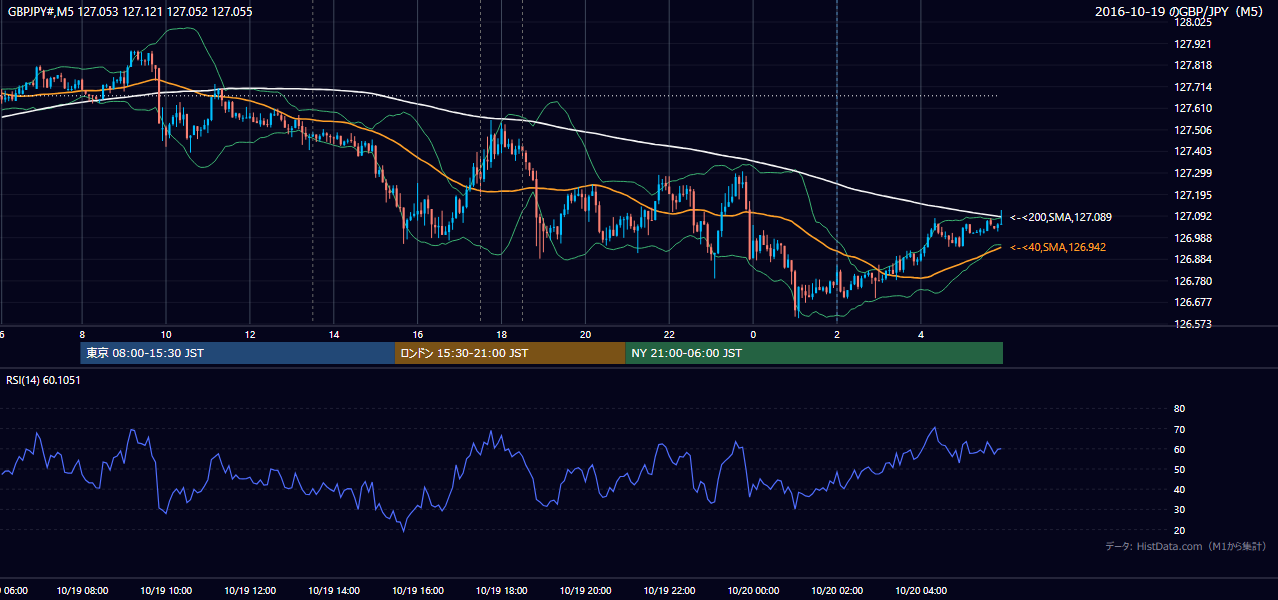Click the 126.677 price axis value
1278x600 pixels.
pyautogui.click(x=1193, y=302)
